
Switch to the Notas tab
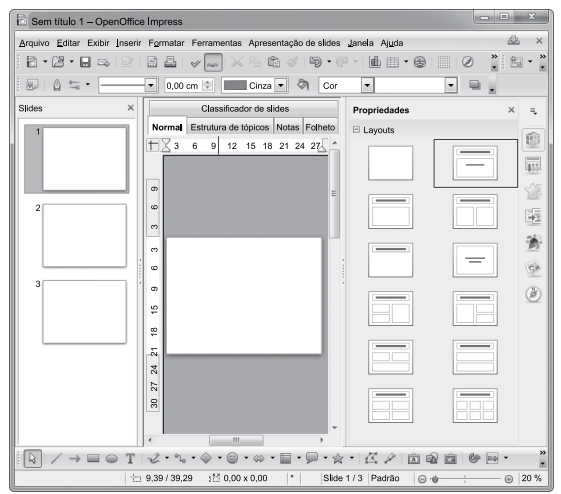pos(288,127)
